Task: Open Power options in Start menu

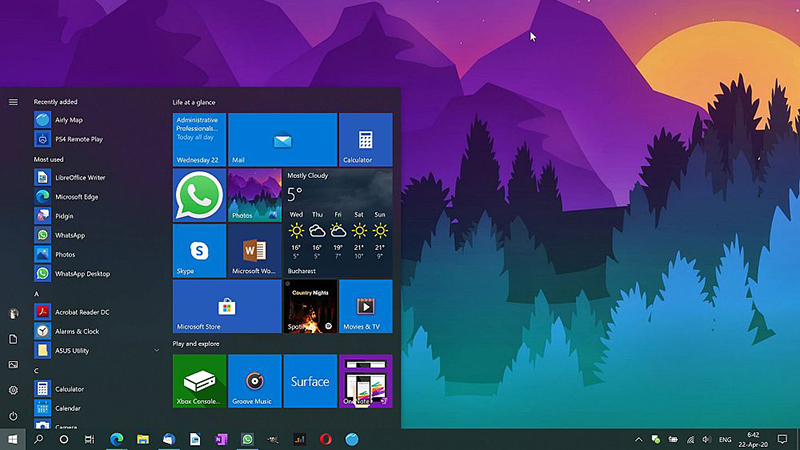Action: pyautogui.click(x=13, y=416)
